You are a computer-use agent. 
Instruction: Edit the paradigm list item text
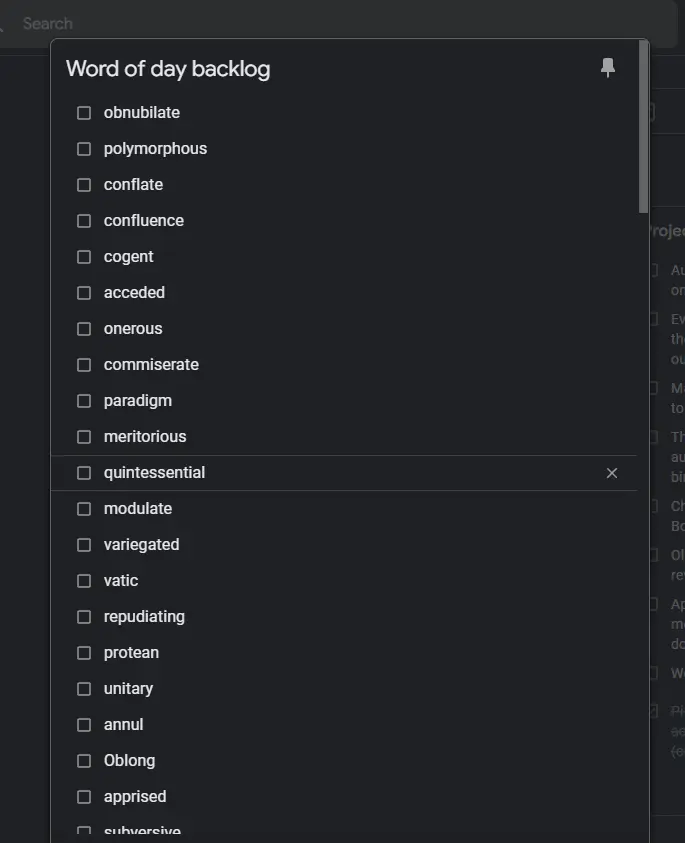(x=138, y=401)
